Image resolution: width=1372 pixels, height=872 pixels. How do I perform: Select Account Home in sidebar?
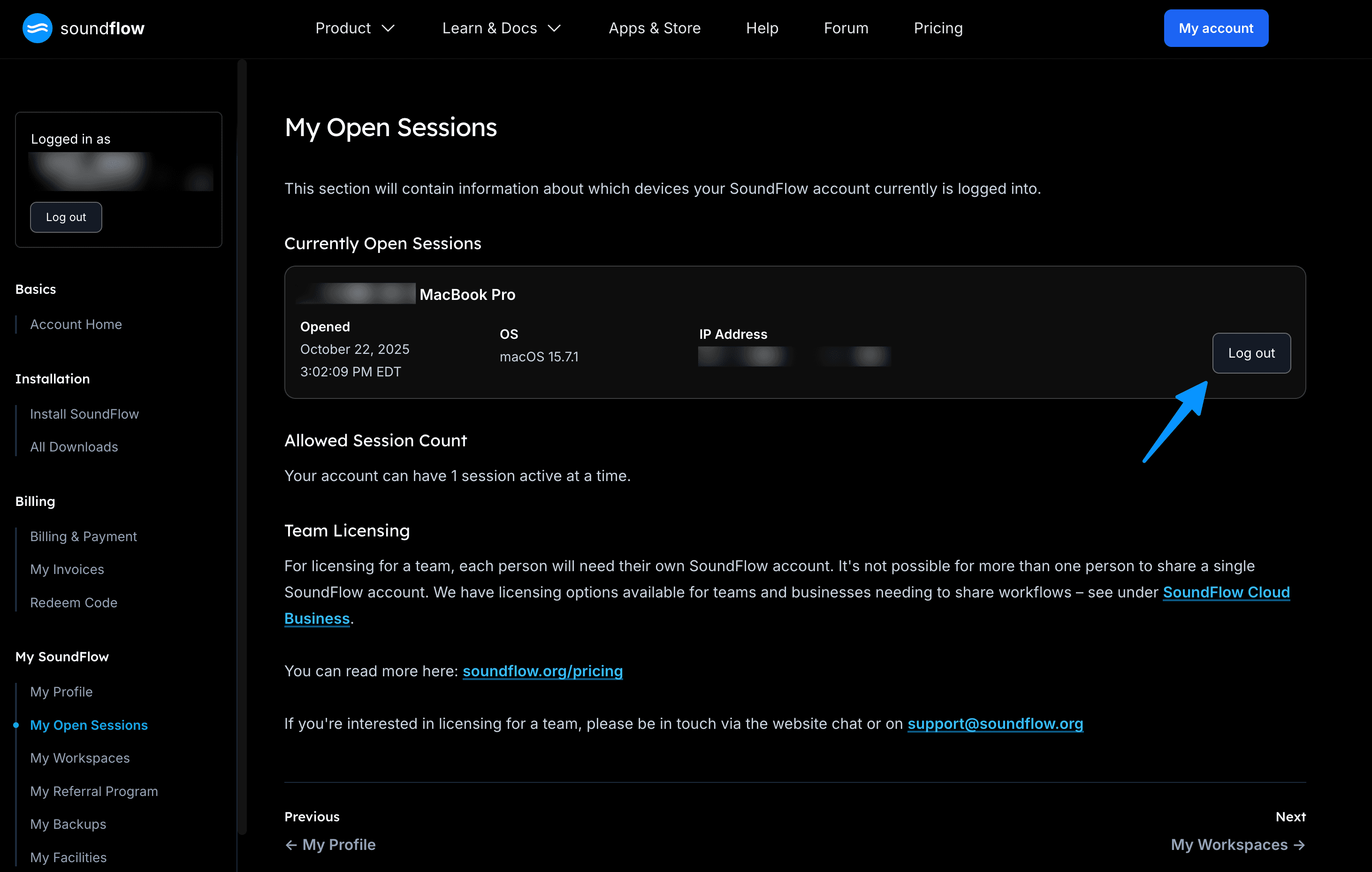coord(76,324)
